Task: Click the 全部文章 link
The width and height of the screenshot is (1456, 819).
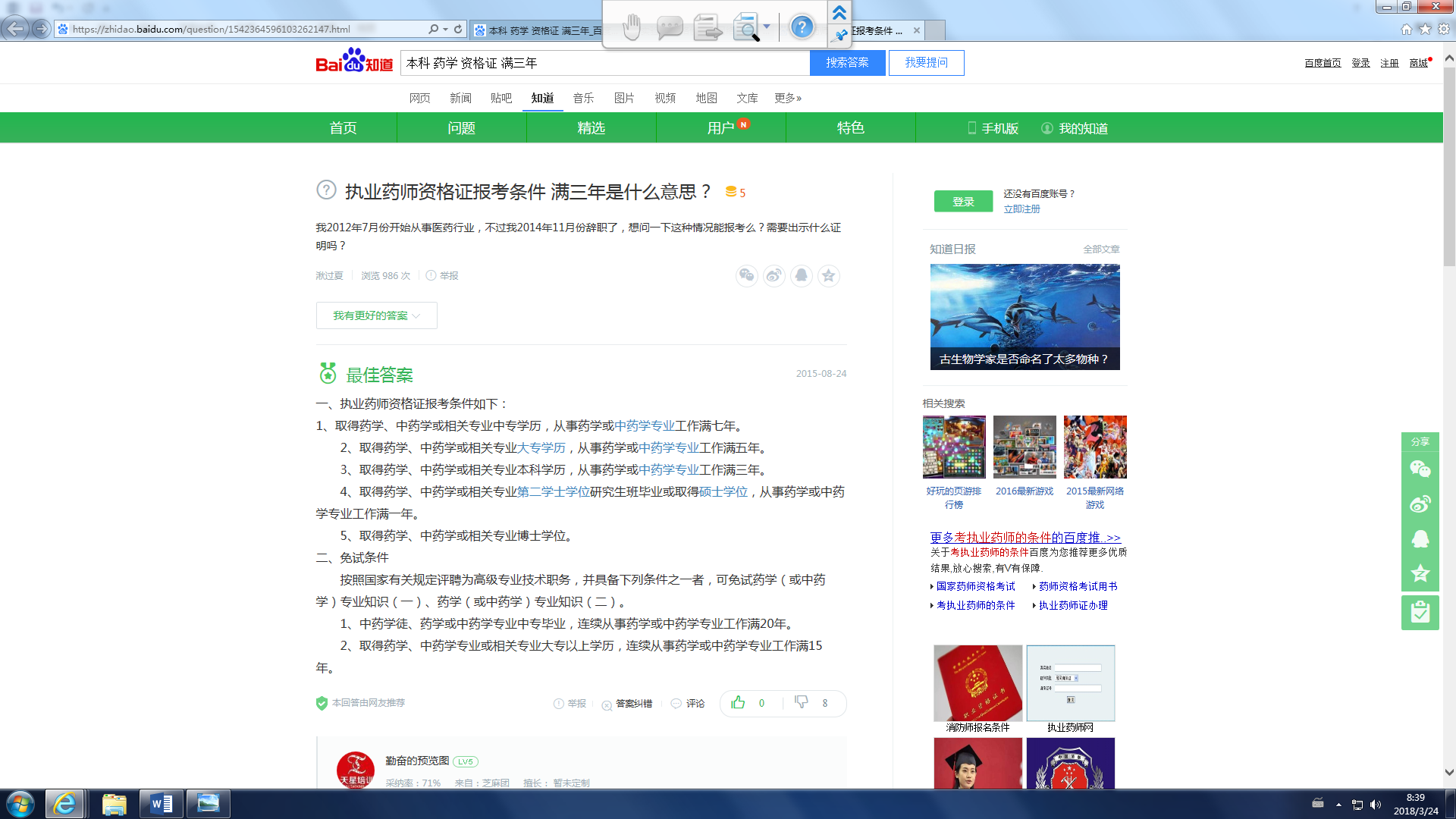Action: pyautogui.click(x=1101, y=249)
